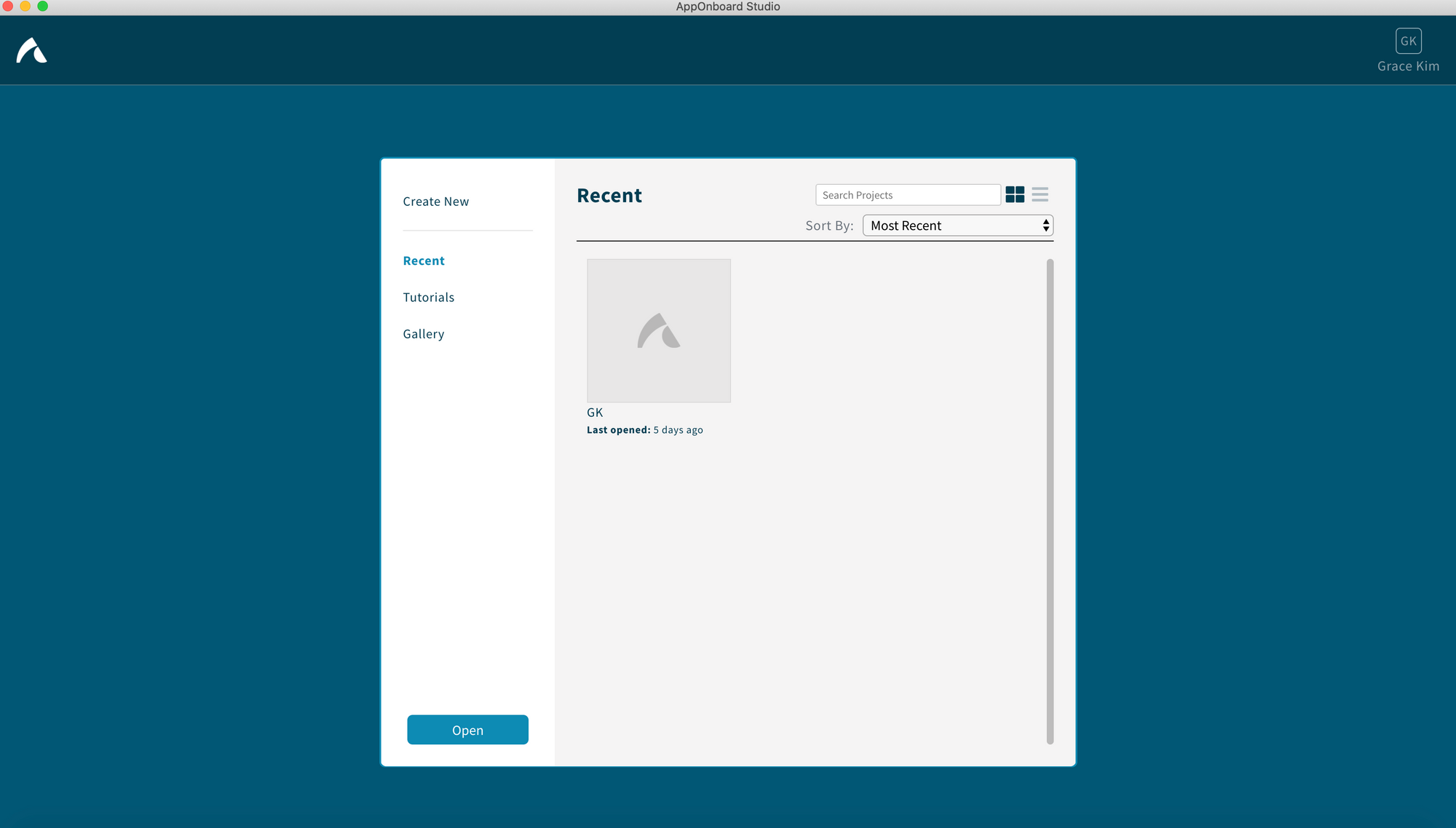1456x828 pixels.
Task: Click the Last opened 5 days ago text
Action: point(644,430)
